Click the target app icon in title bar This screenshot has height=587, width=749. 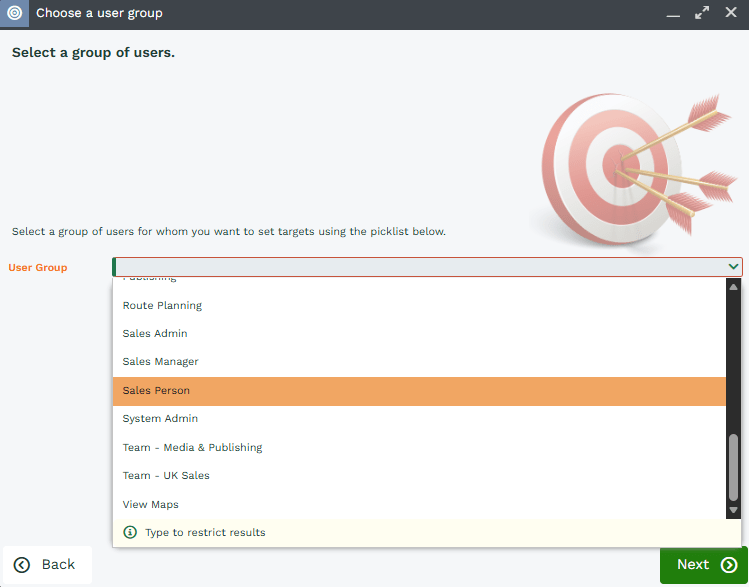click(15, 14)
